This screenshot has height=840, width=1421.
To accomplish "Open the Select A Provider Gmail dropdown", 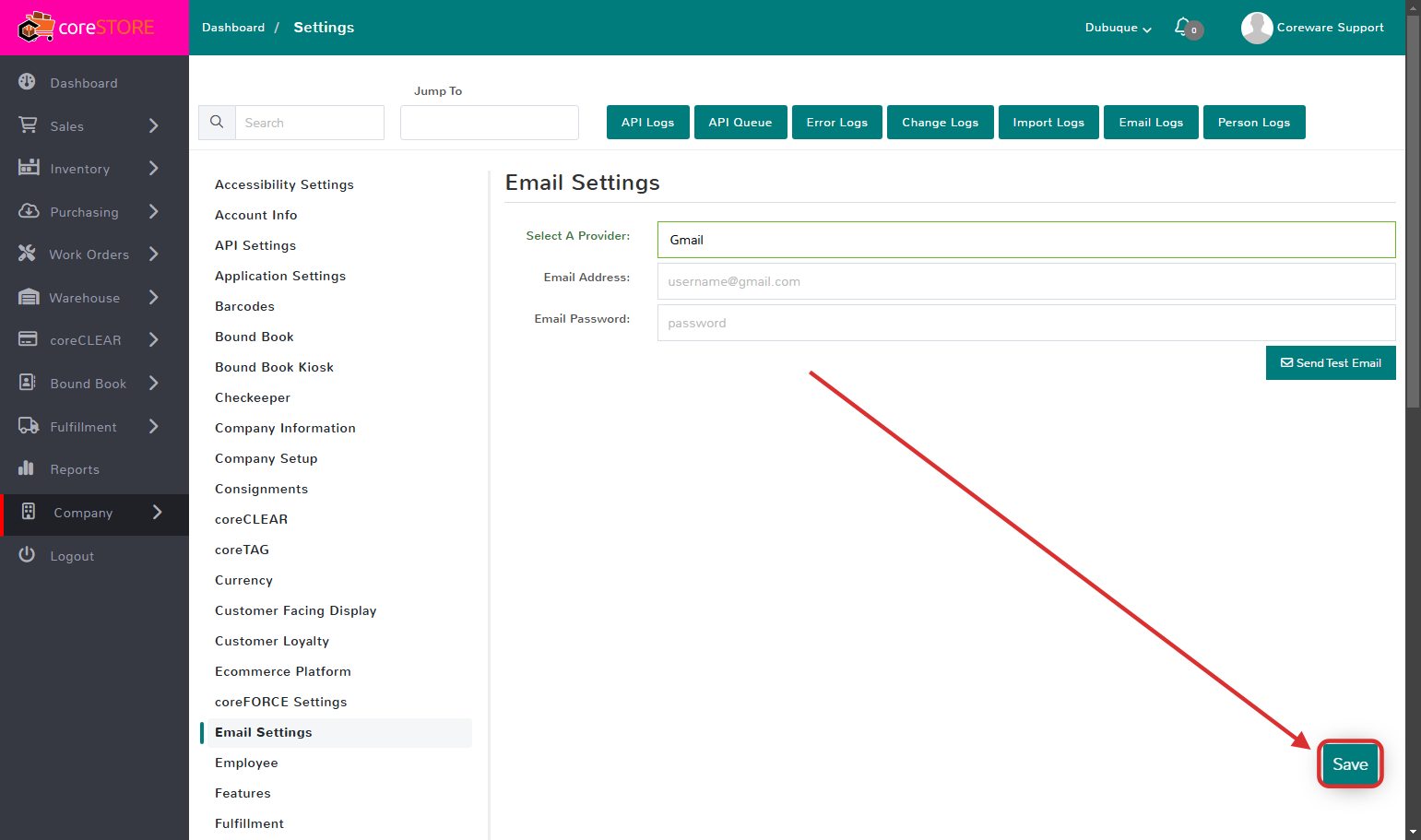I will [x=1026, y=240].
